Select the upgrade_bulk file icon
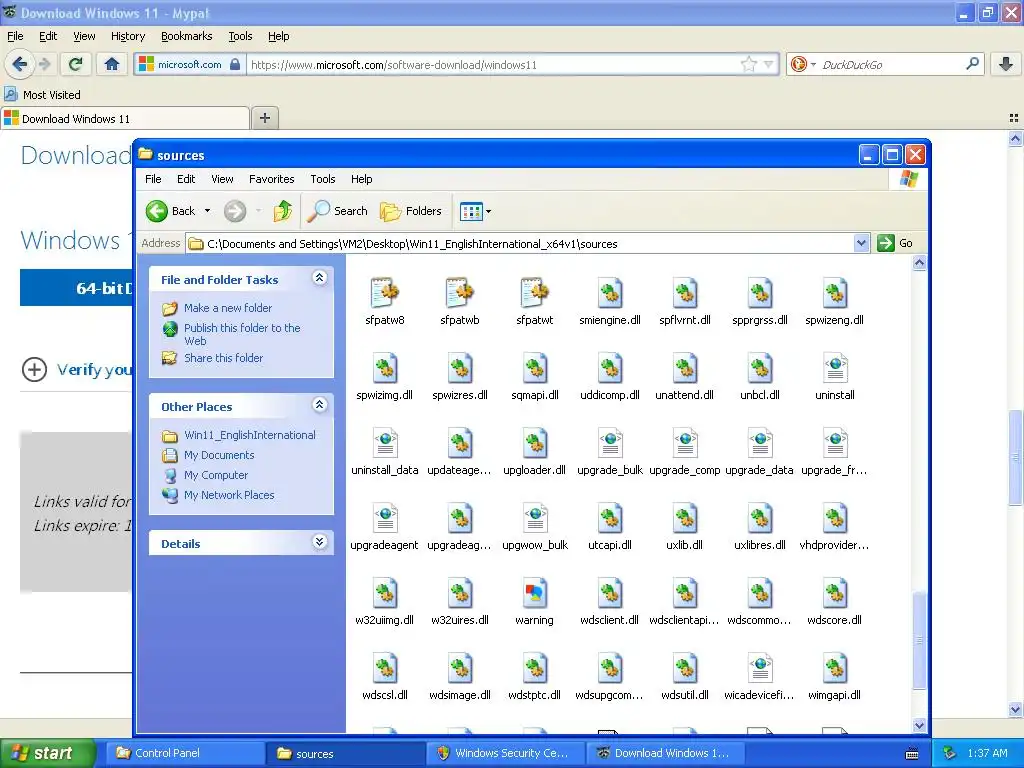Image resolution: width=1024 pixels, height=768 pixels. click(x=610, y=443)
